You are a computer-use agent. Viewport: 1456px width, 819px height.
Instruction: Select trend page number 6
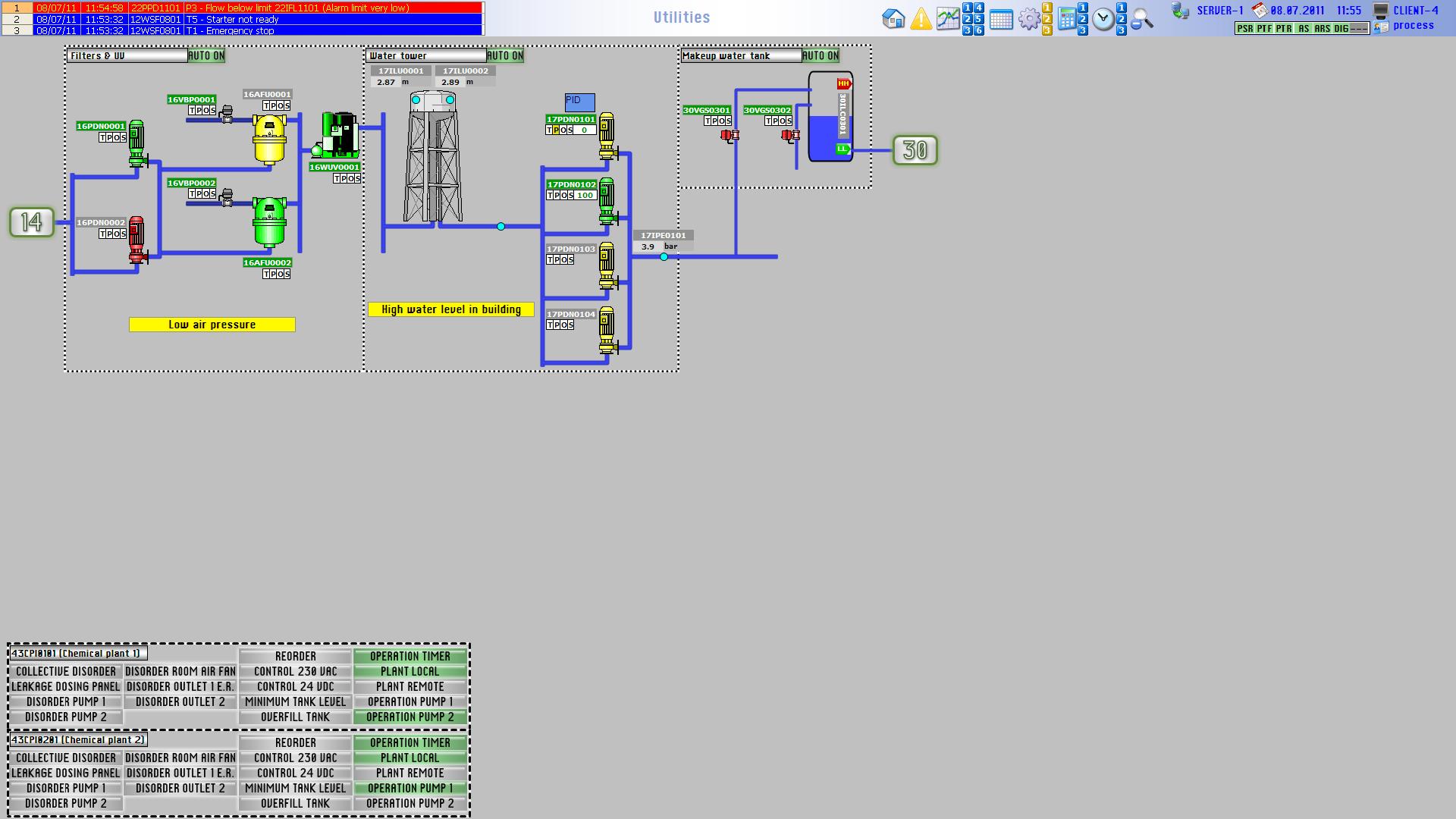click(x=979, y=30)
